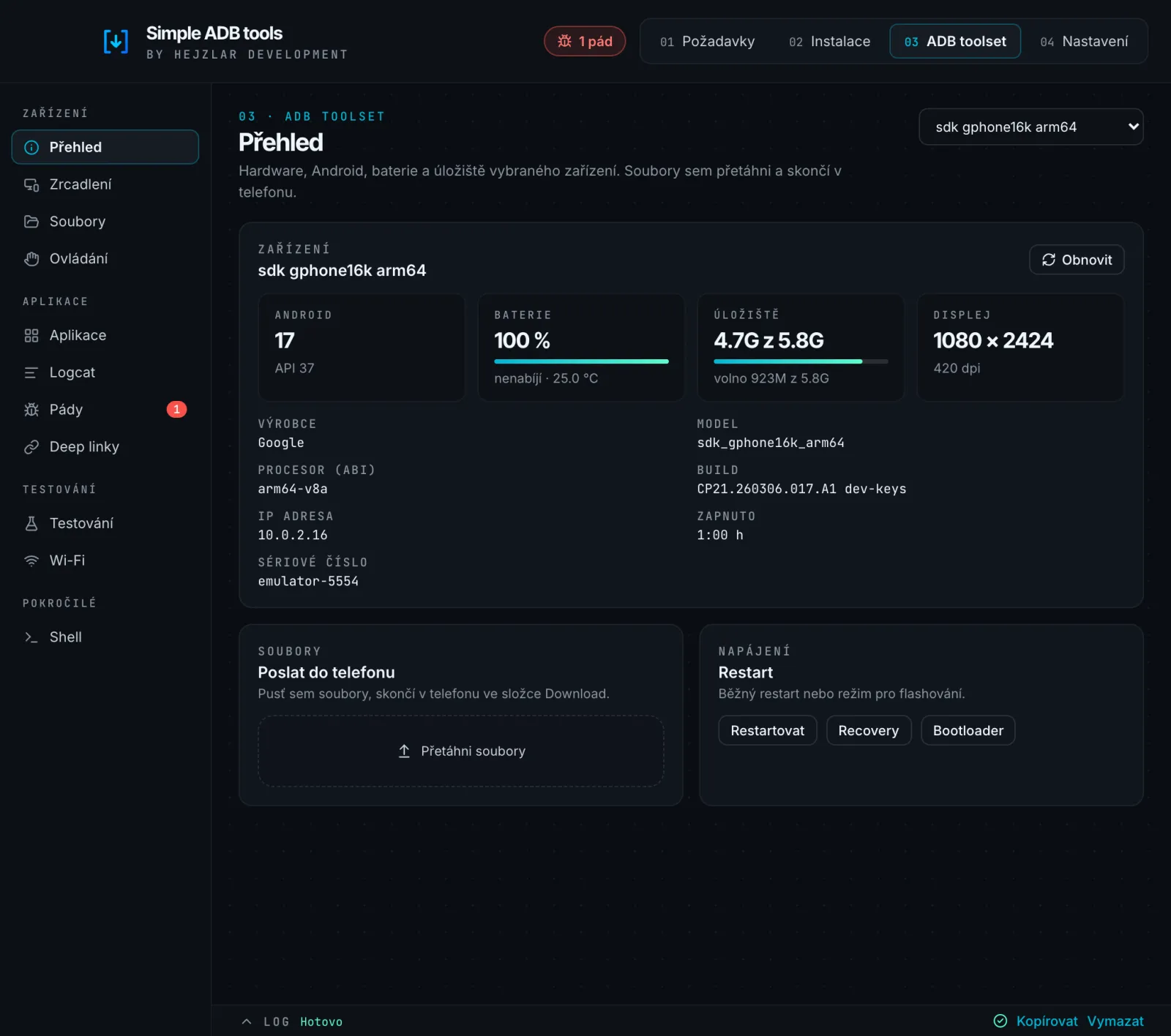Click the arm64-v8a processor value
The height and width of the screenshot is (1036, 1171).
[x=293, y=489]
